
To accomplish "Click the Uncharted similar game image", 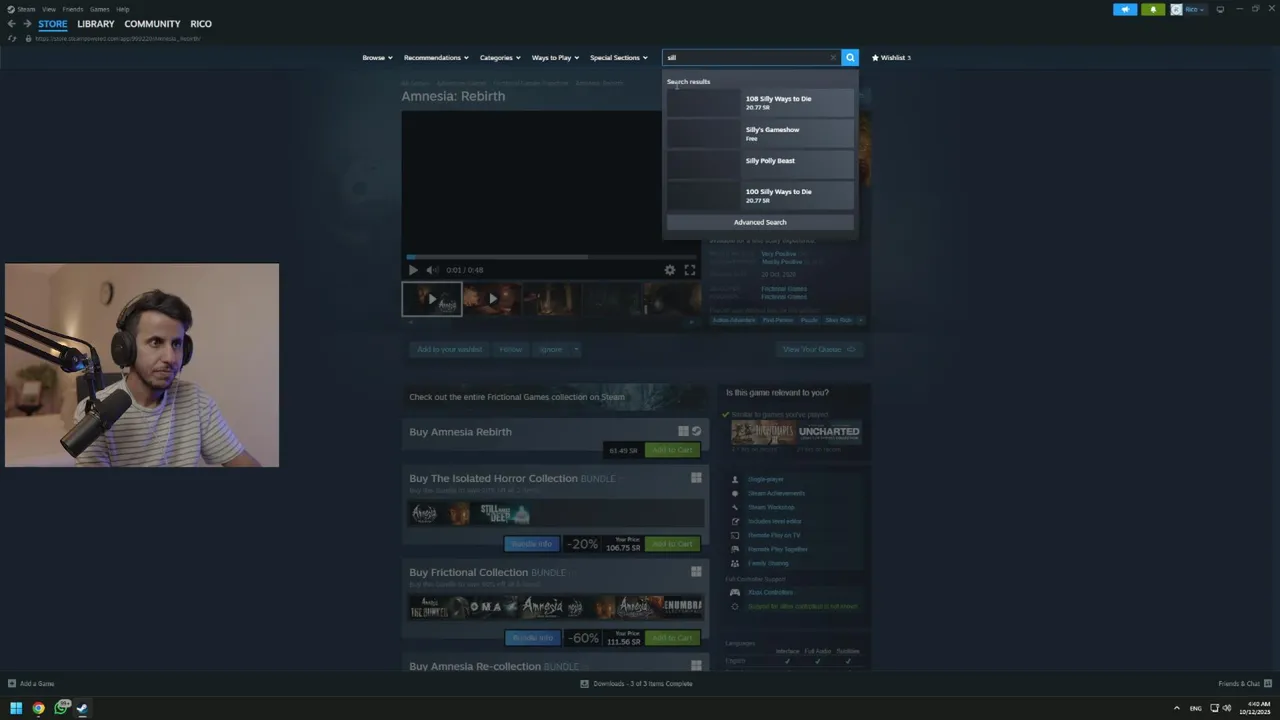I will click(829, 433).
